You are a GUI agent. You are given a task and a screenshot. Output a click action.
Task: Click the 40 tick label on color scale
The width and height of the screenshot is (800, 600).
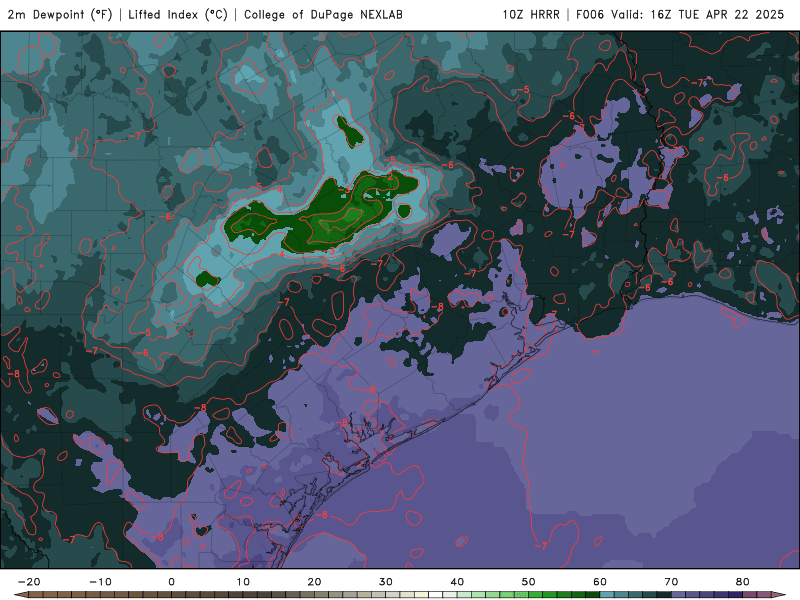[x=457, y=582]
